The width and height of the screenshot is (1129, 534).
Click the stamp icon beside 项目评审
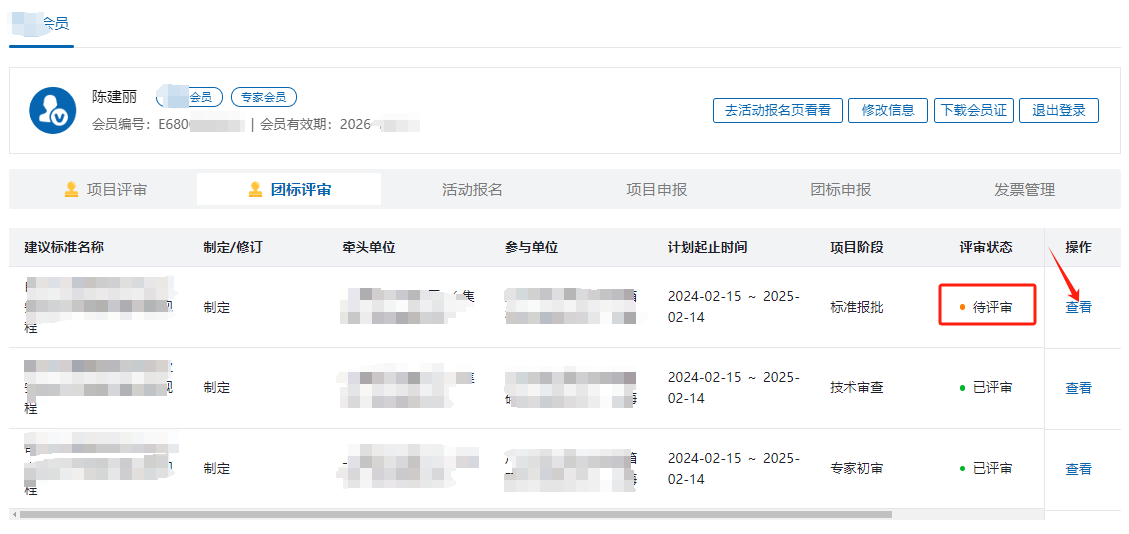[x=71, y=189]
